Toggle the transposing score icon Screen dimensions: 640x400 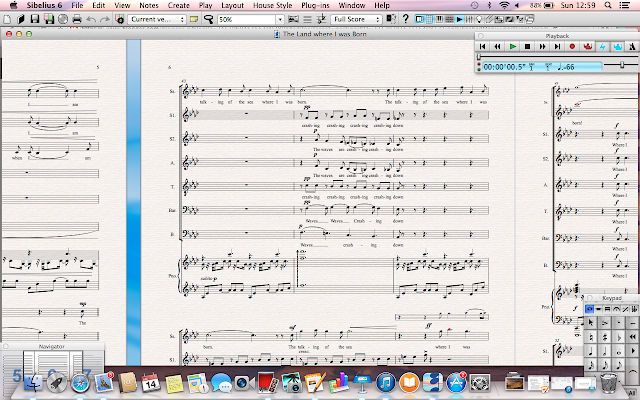pos(322,19)
